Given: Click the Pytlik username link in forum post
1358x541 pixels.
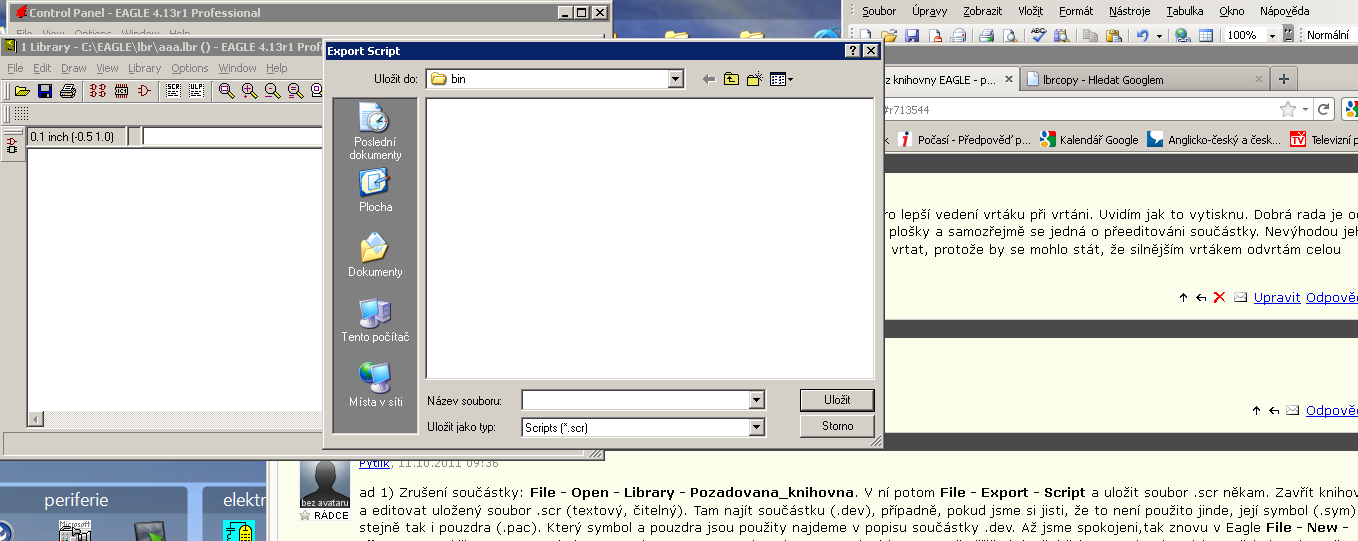Looking at the screenshot, I should click(x=376, y=463).
